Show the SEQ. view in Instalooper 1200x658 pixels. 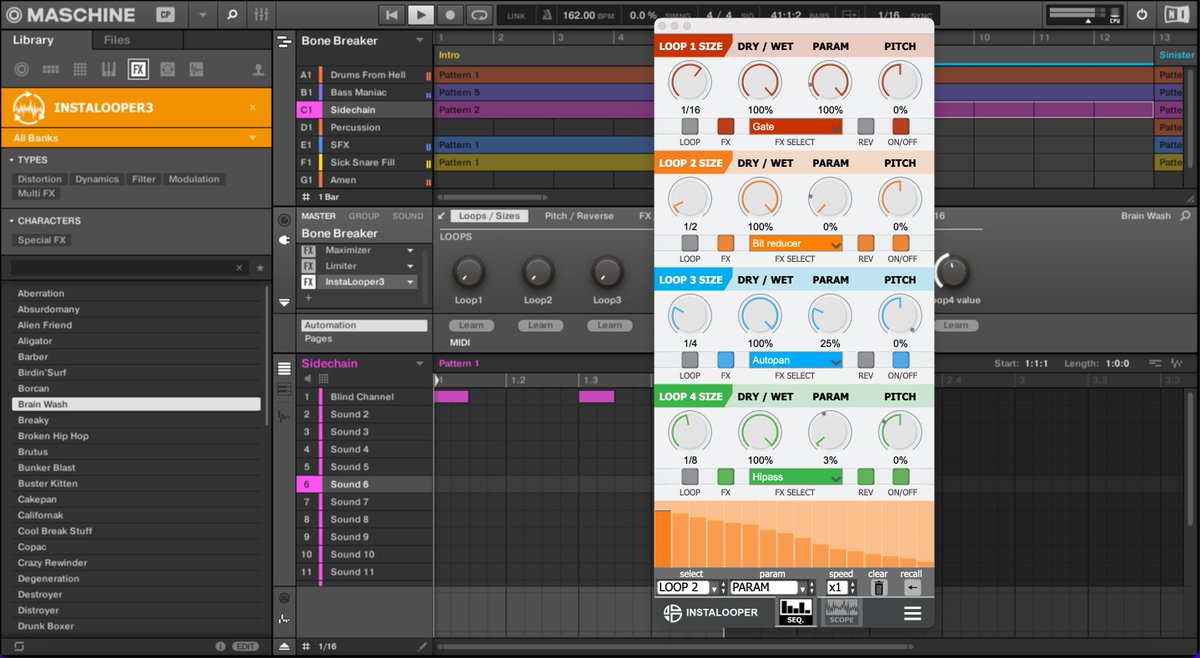pos(796,613)
